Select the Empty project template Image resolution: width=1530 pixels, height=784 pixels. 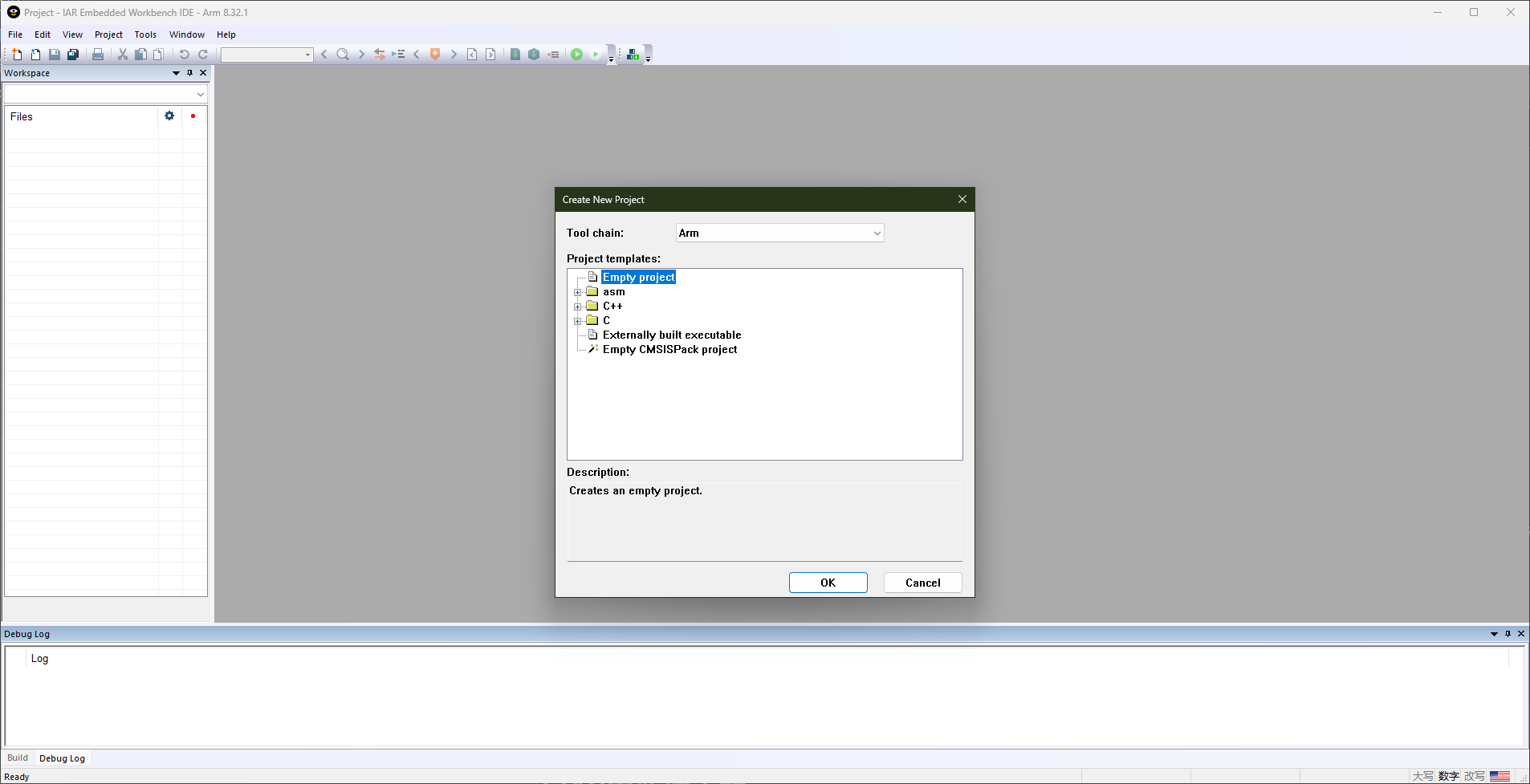639,278
